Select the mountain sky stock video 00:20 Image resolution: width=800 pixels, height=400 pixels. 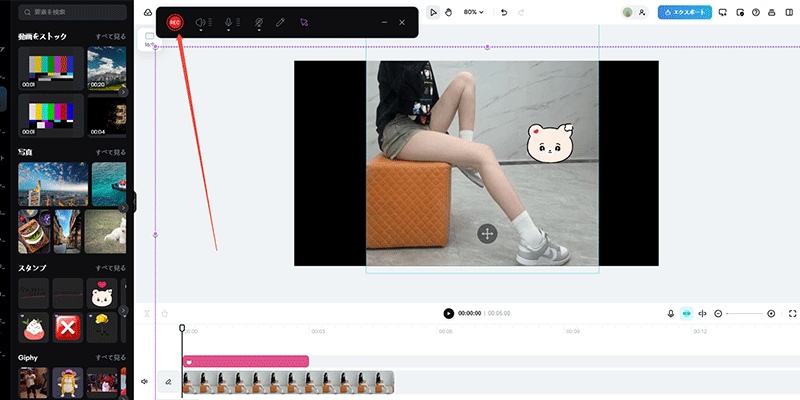(107, 68)
